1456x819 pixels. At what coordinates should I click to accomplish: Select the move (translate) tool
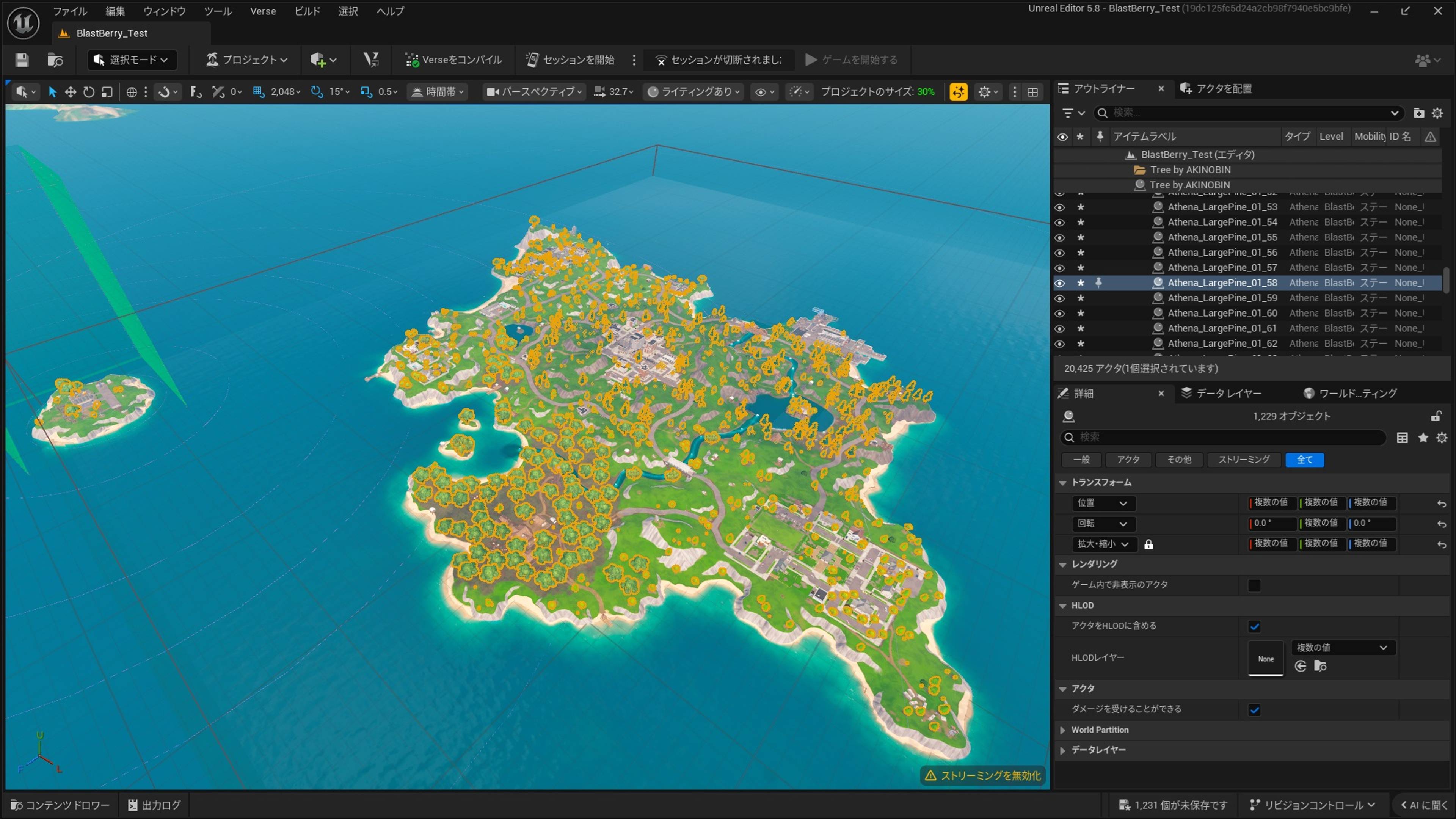(x=71, y=91)
